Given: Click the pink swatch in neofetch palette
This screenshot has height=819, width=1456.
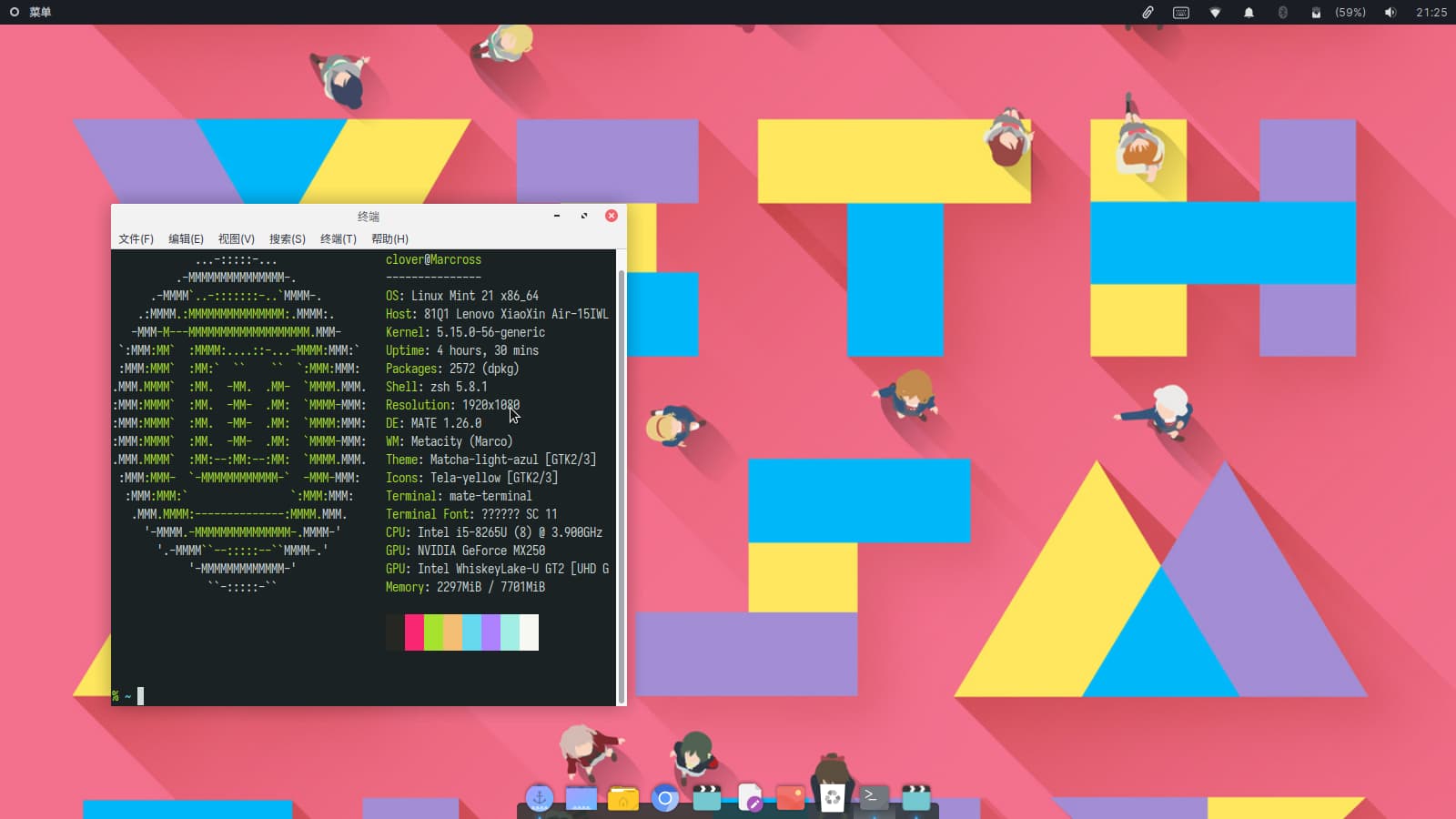Looking at the screenshot, I should pyautogui.click(x=414, y=632).
